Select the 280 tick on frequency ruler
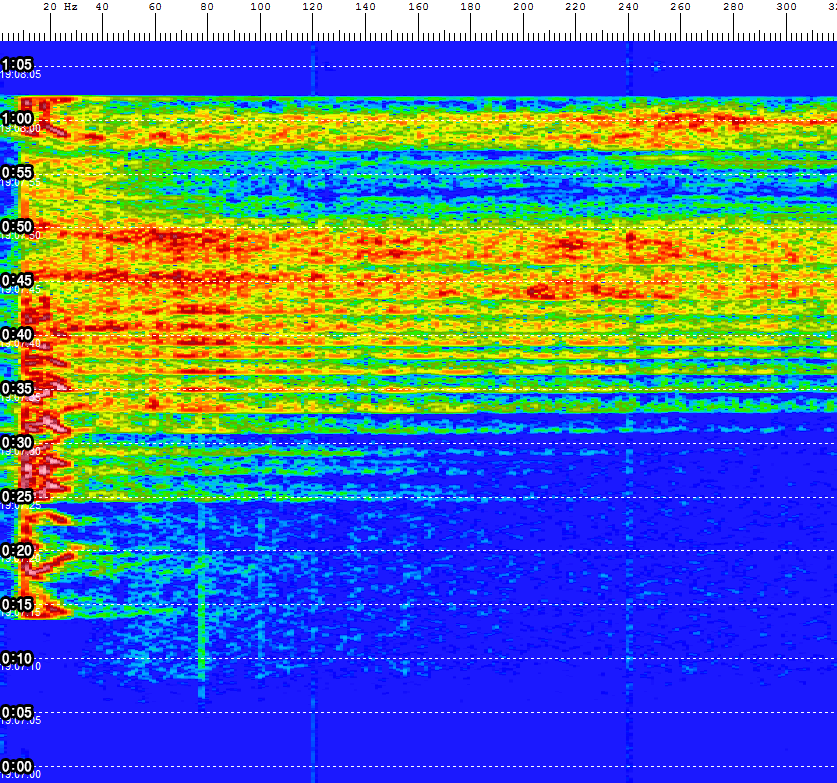This screenshot has width=837, height=783. 734,7
